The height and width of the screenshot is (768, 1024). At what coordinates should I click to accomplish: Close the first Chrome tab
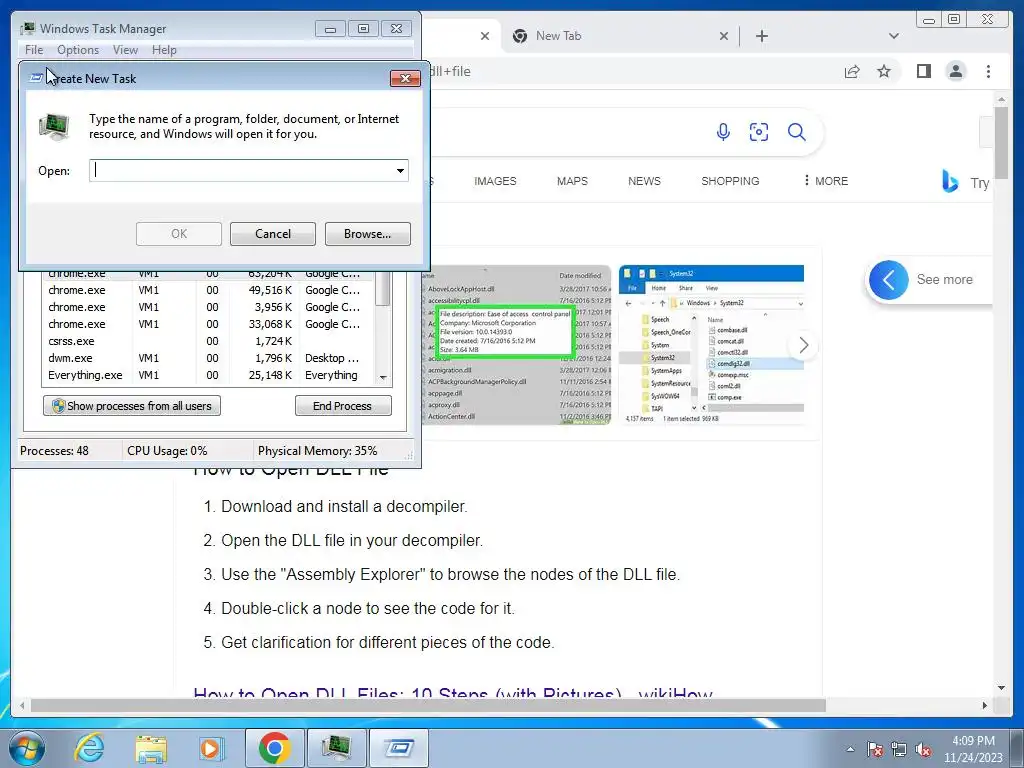(485, 36)
